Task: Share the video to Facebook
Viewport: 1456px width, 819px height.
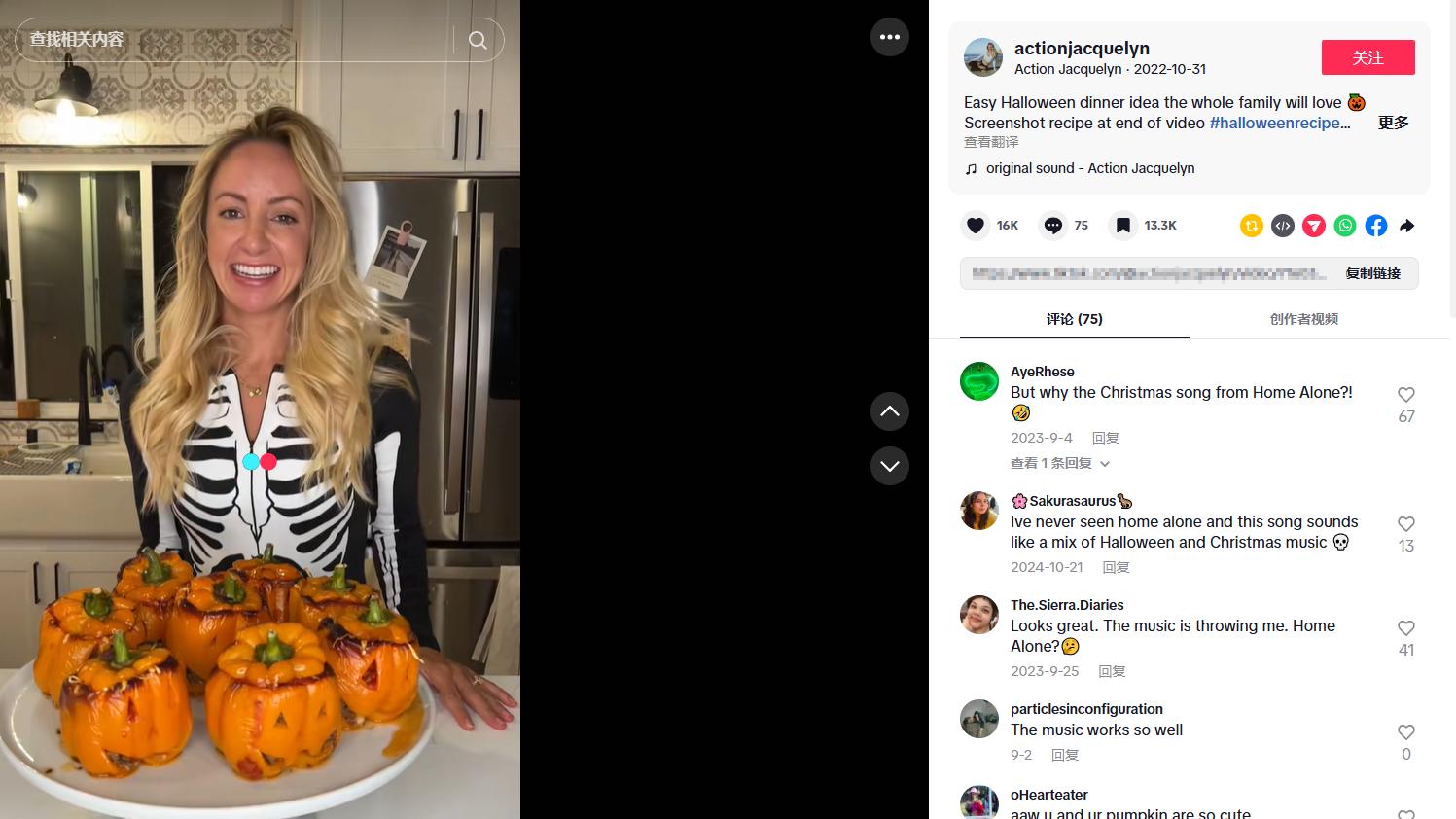Action: [1376, 226]
